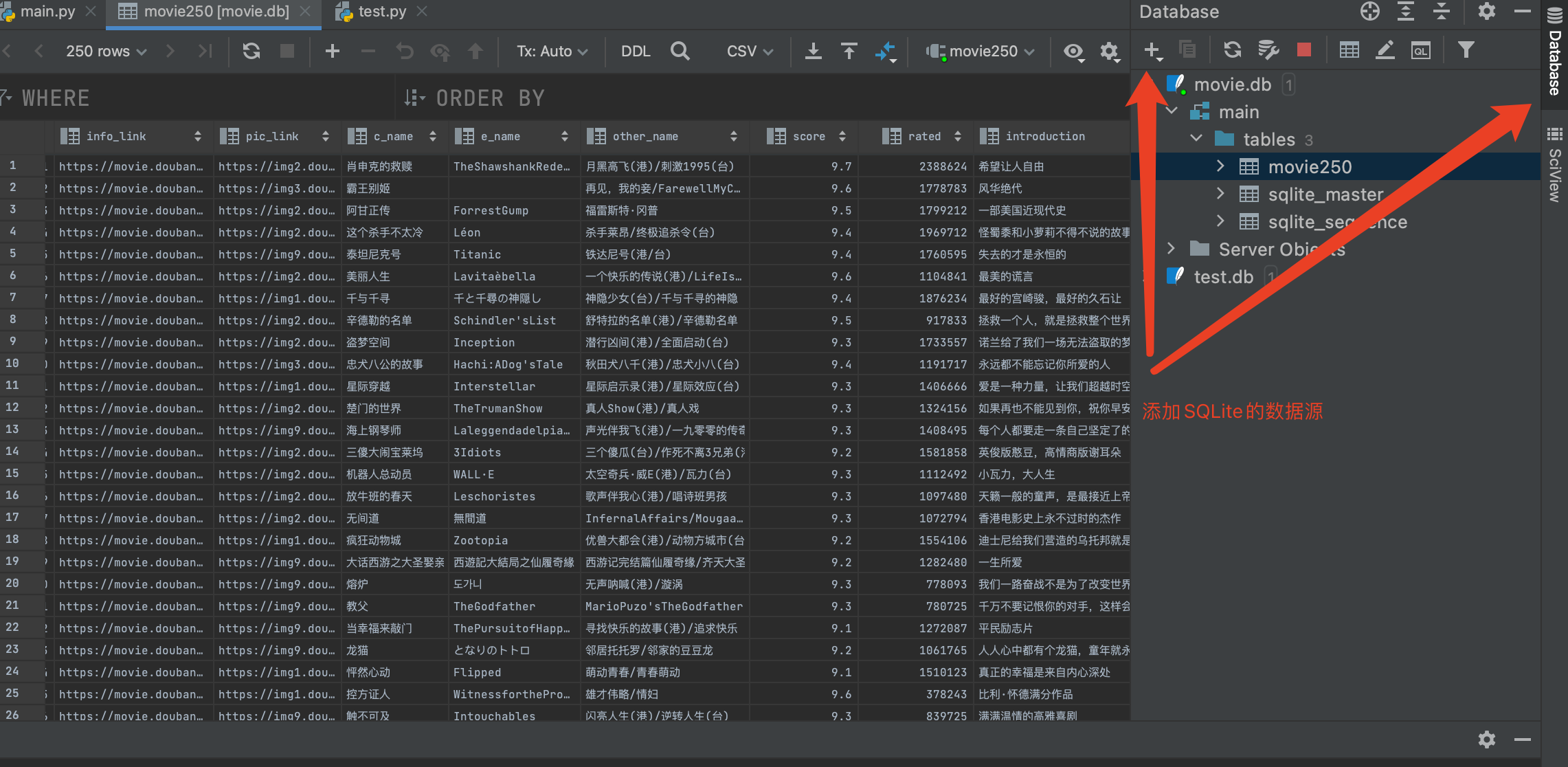The width and height of the screenshot is (1568, 767).
Task: Click the export data download icon
Action: (814, 51)
